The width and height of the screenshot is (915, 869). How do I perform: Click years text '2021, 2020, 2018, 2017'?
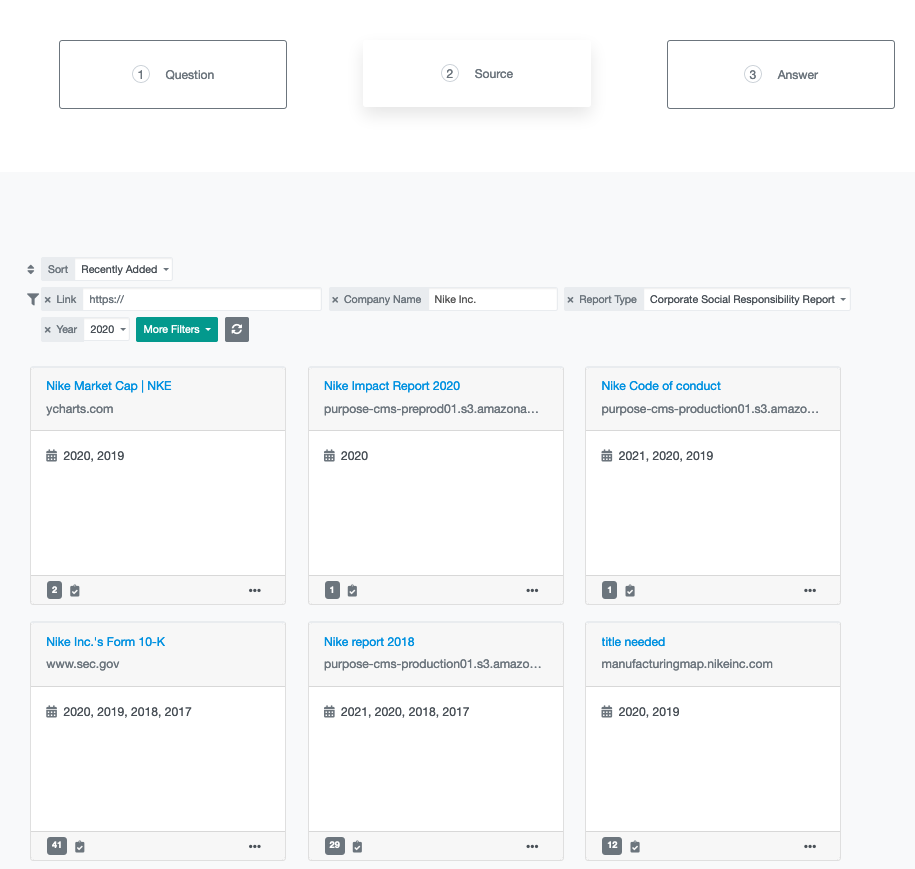405,711
